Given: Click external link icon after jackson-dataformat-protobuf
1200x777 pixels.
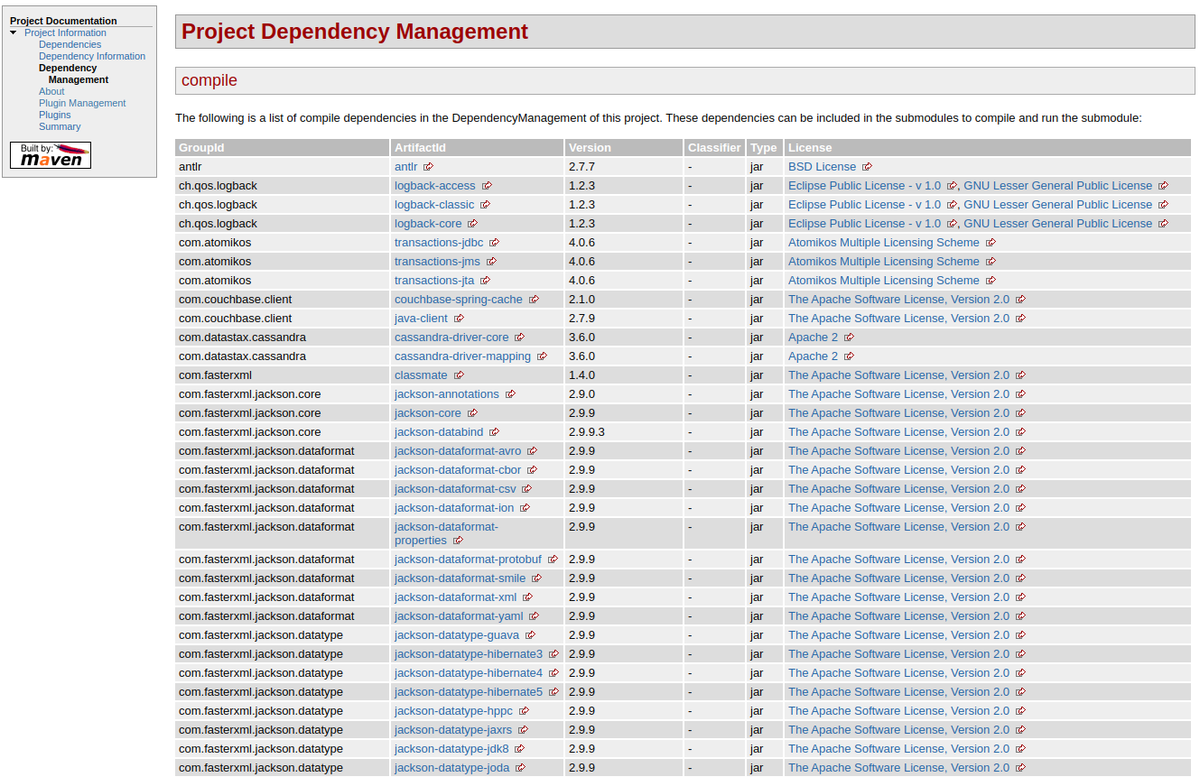Looking at the screenshot, I should pos(552,560).
